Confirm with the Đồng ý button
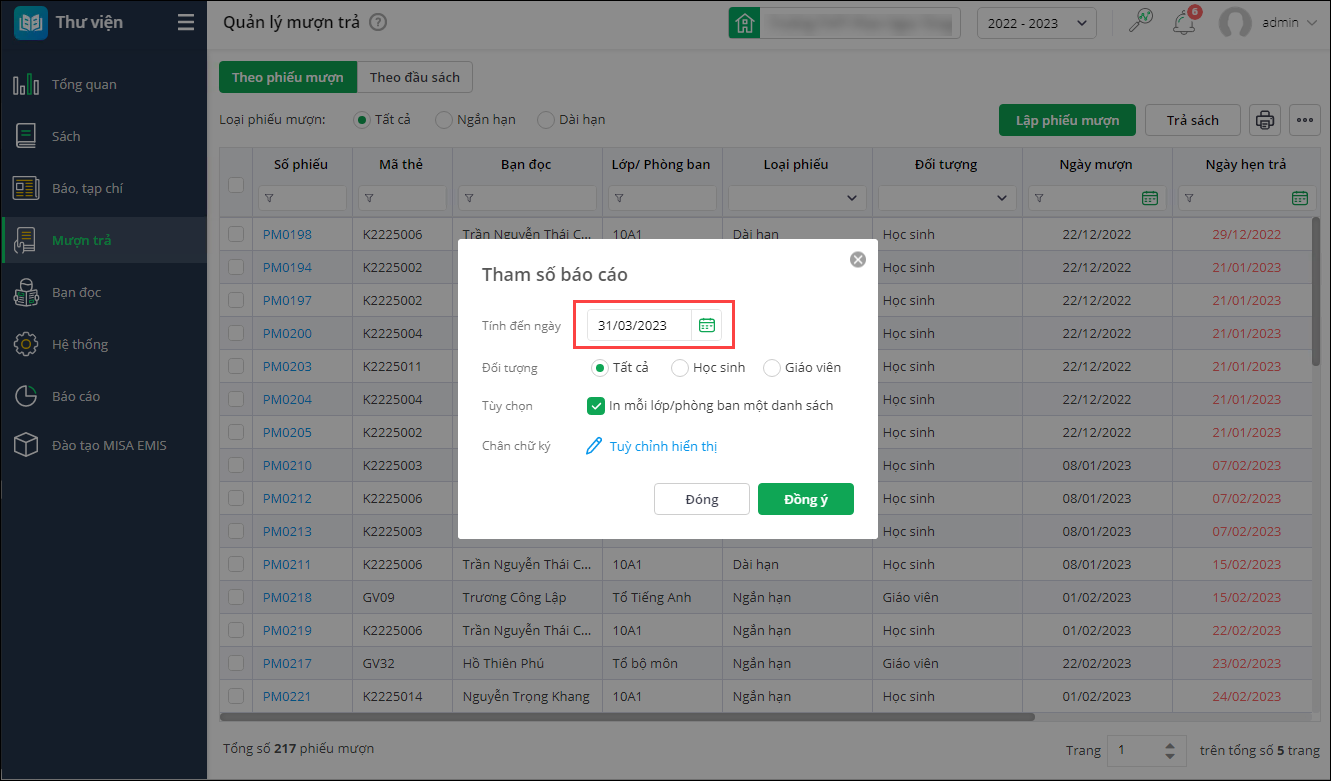 (x=805, y=500)
